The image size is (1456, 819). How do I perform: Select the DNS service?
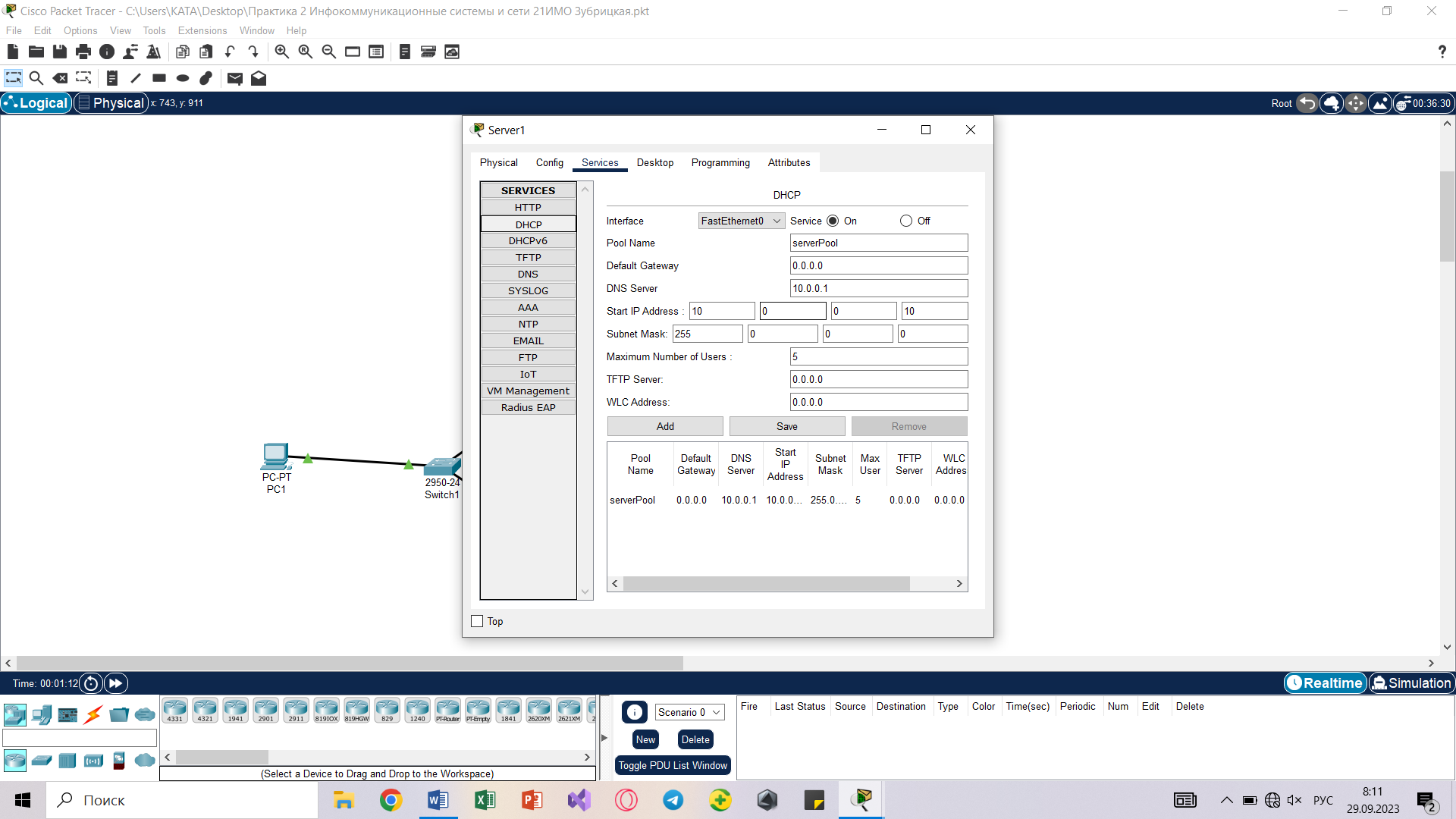tap(528, 274)
